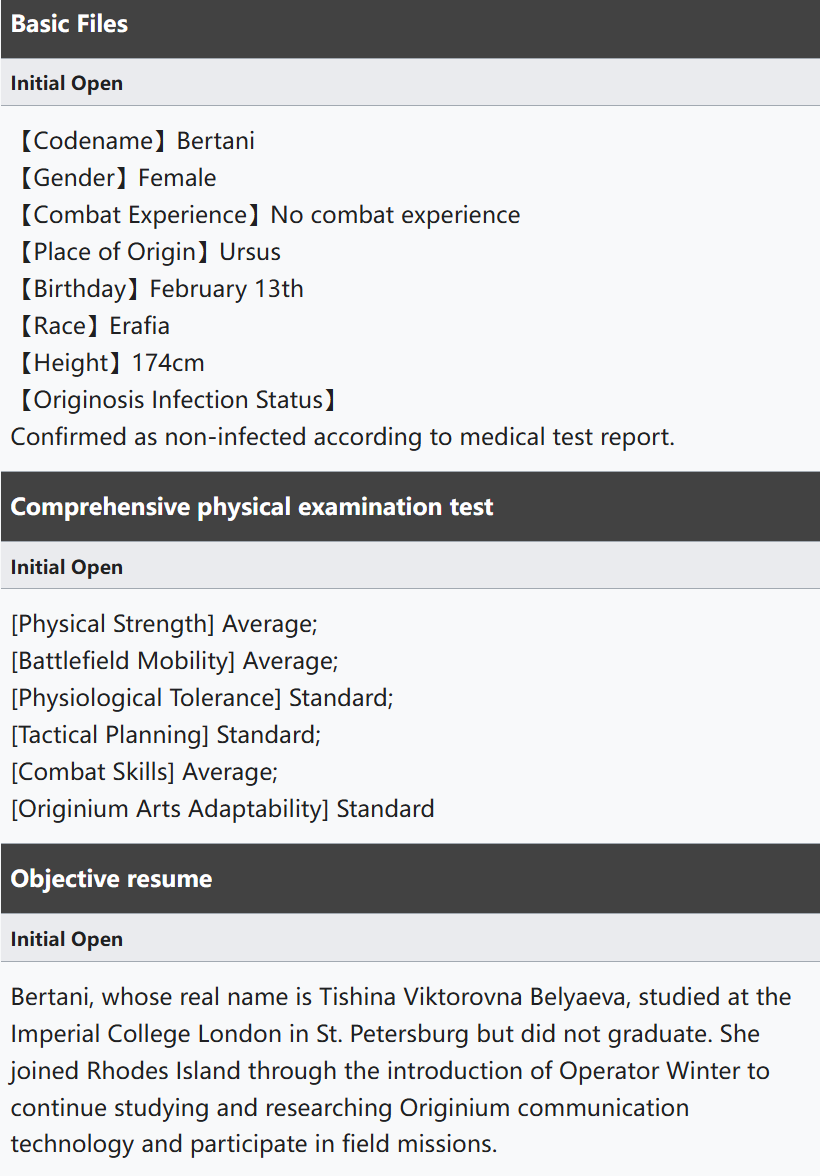Screen dimensions: 820x1176
Task: Expand Comprehensive physical examination test header
Action: pyautogui.click(x=252, y=507)
